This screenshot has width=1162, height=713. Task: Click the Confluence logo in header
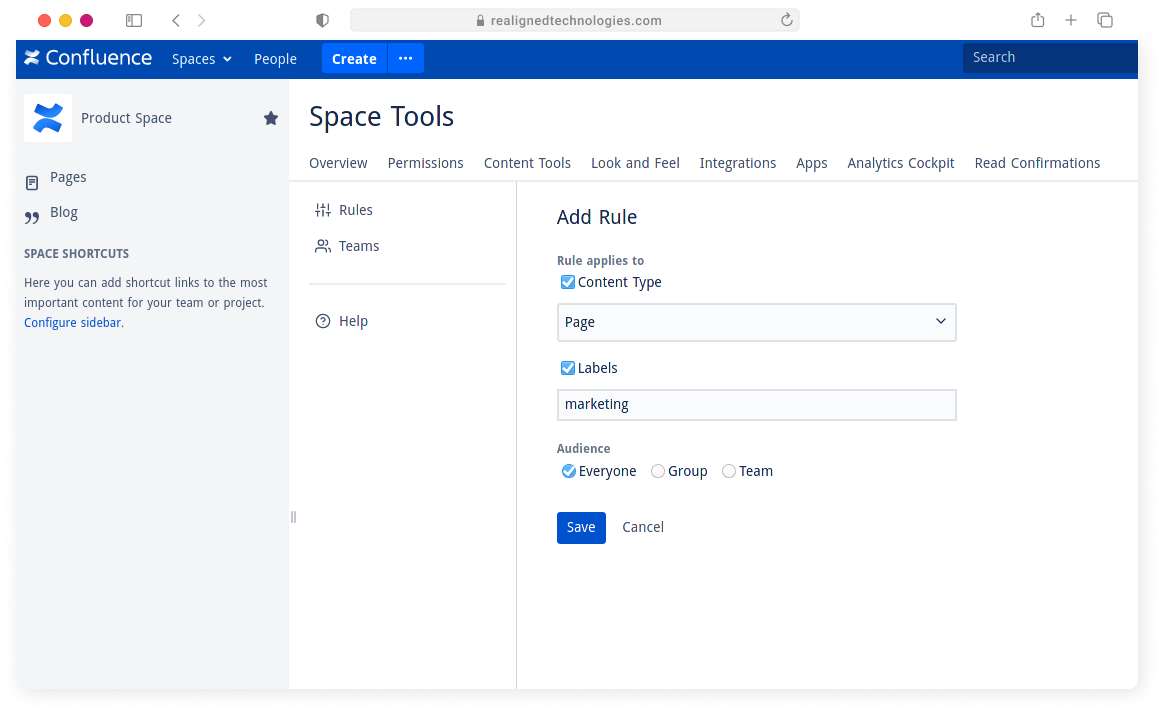[88, 58]
